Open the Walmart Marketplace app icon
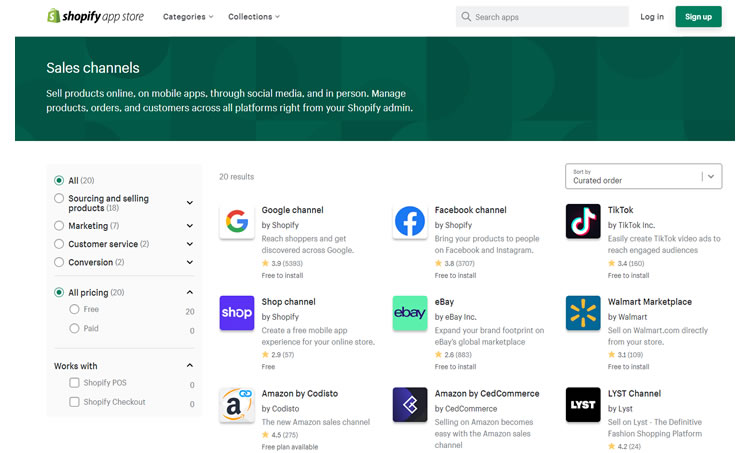Screen dimensions: 750x453 click(583, 313)
